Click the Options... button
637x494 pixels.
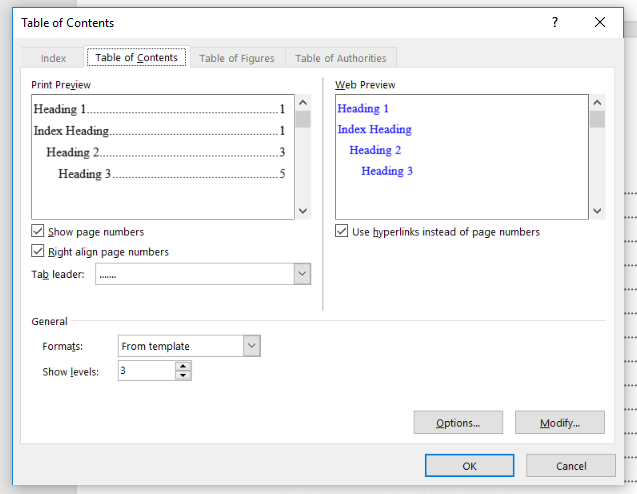coord(458,423)
